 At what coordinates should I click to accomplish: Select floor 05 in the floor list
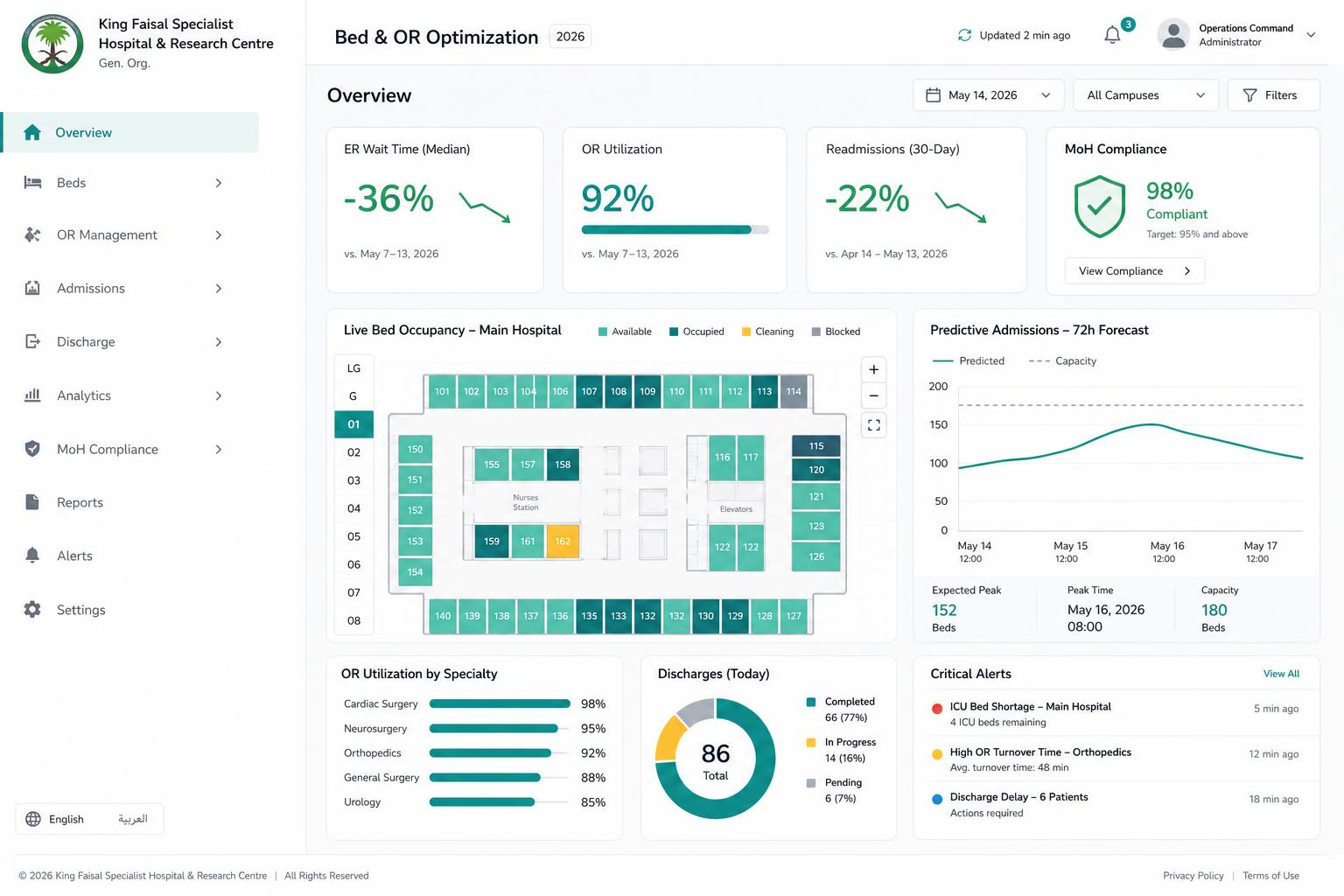[353, 536]
